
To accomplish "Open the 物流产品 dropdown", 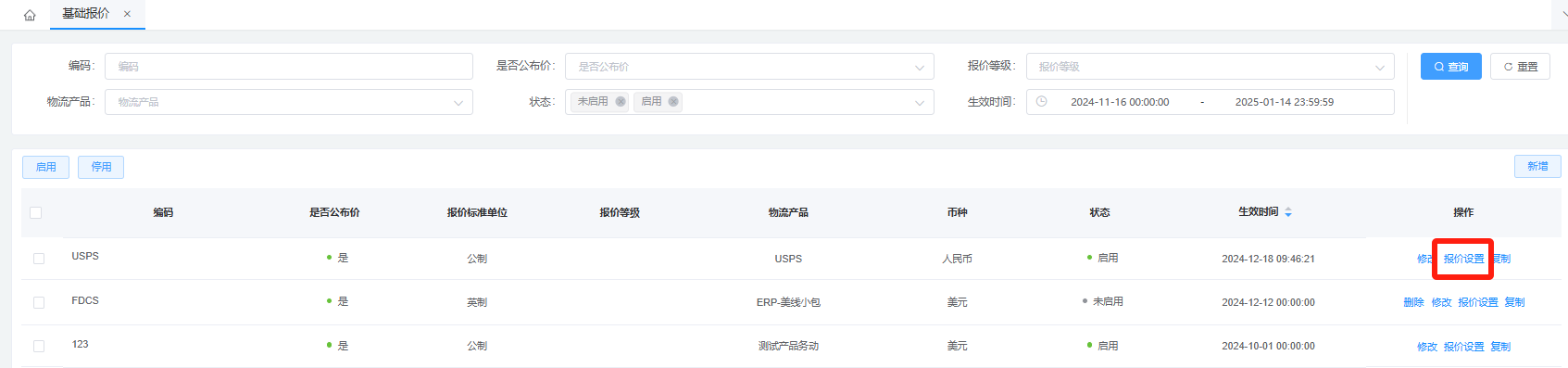I will (x=289, y=102).
